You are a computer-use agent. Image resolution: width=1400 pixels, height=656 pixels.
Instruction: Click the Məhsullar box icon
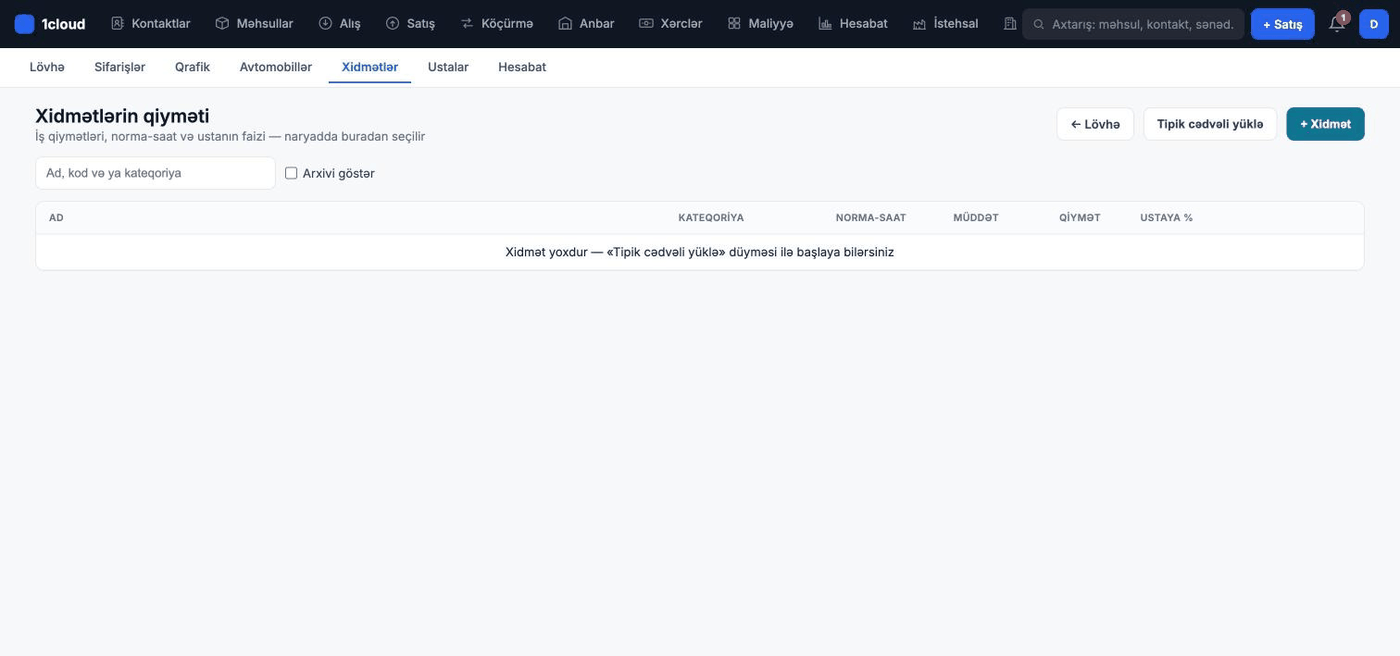pyautogui.click(x=222, y=23)
